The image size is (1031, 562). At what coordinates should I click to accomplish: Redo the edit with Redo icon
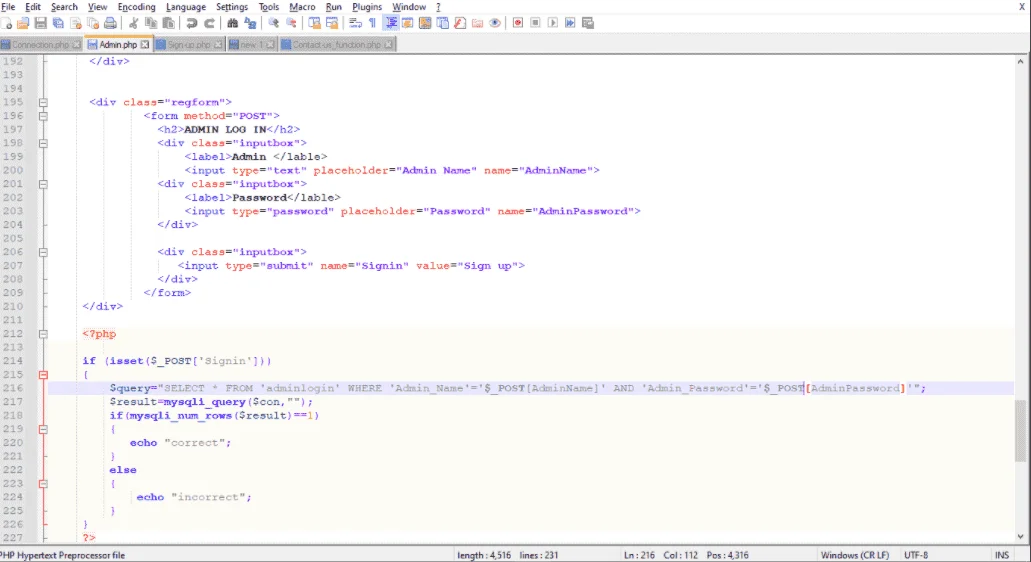point(209,23)
